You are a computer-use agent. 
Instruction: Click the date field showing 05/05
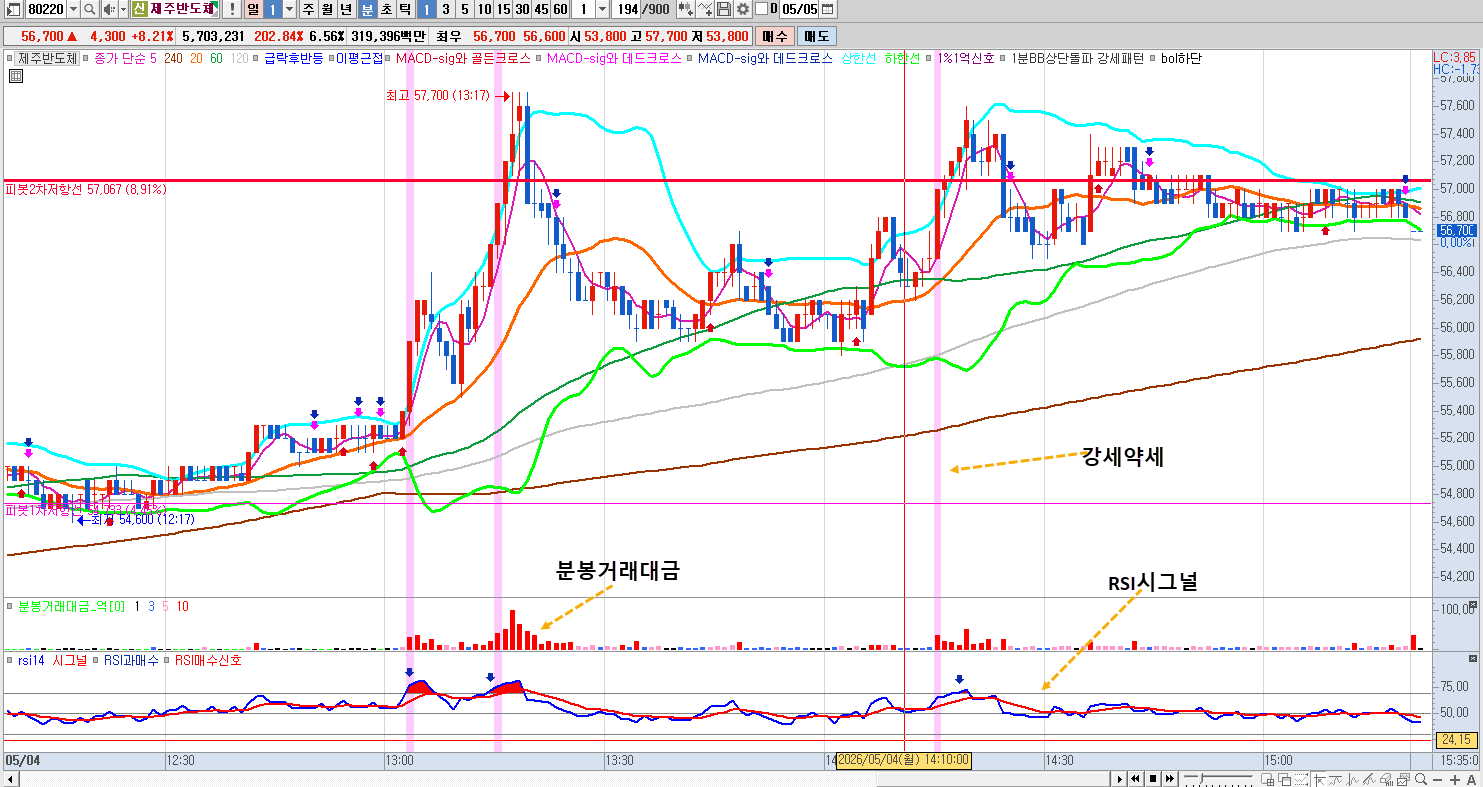coord(800,9)
